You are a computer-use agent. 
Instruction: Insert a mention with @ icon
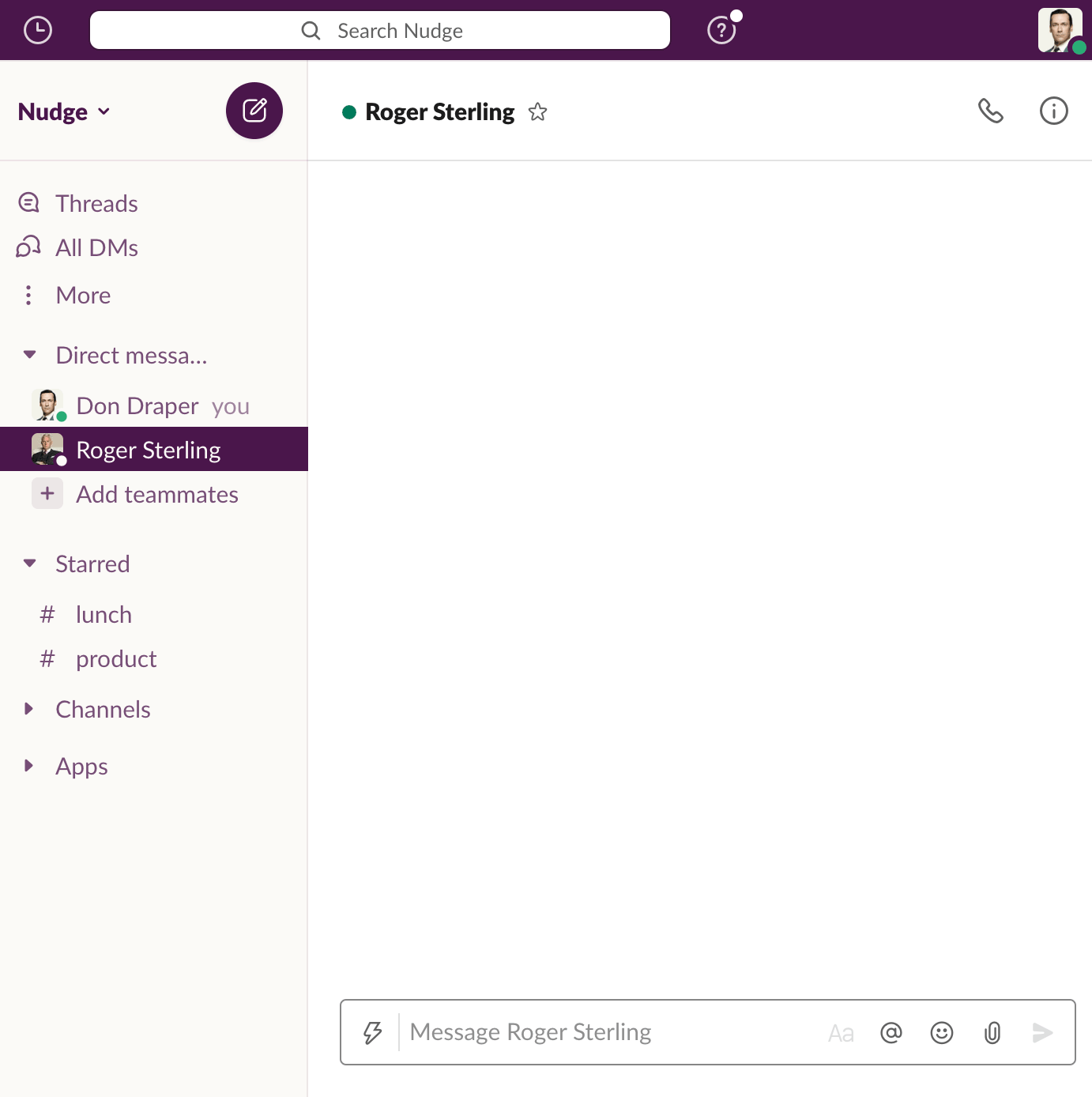pos(891,1032)
